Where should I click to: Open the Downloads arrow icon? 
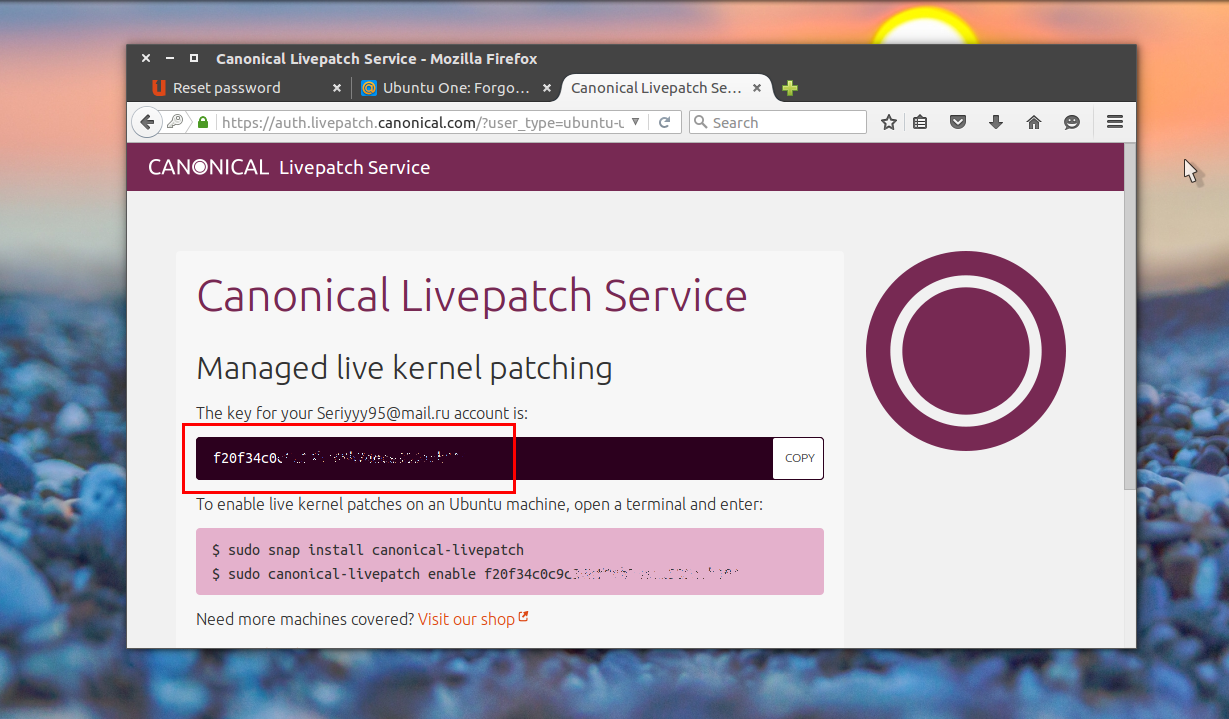coord(995,122)
